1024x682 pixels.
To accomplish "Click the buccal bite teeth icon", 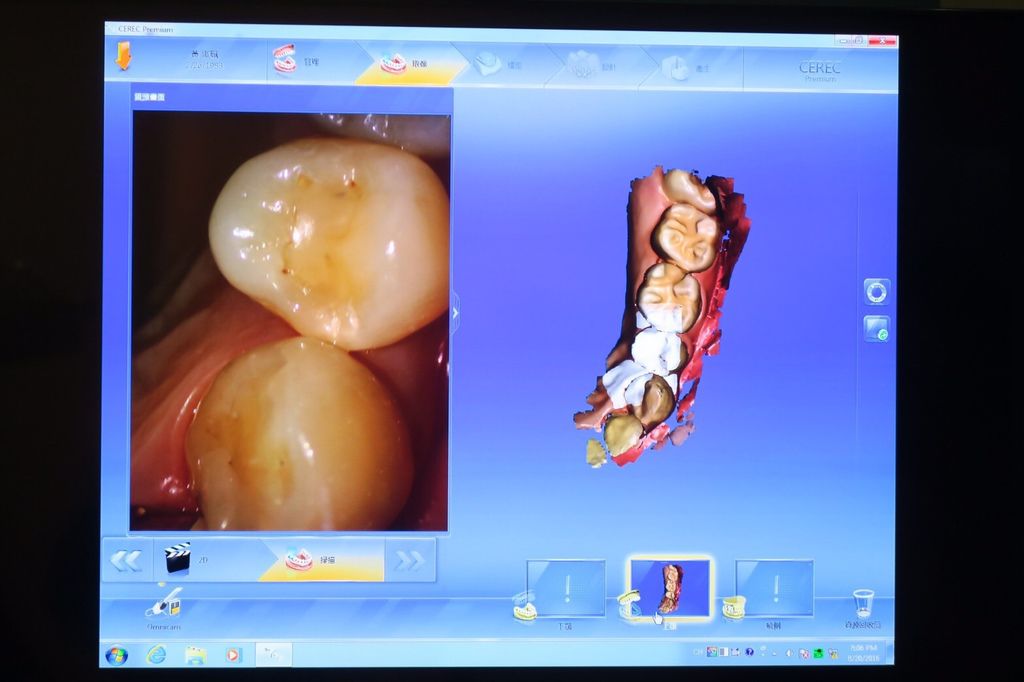I will 734,608.
